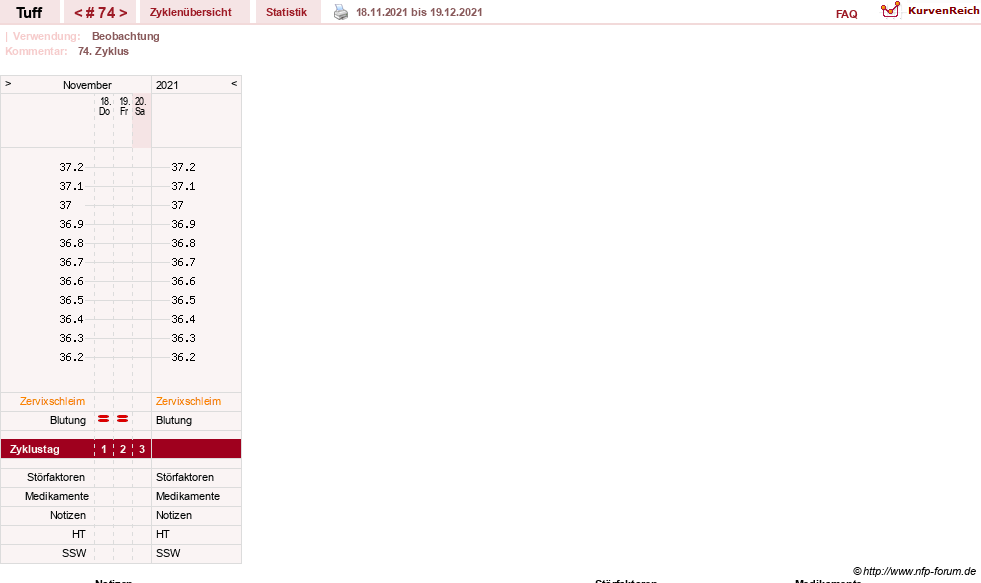The image size is (981, 583).
Task: Click cycle day 2 in Zyklustag row
Action: coord(123,449)
